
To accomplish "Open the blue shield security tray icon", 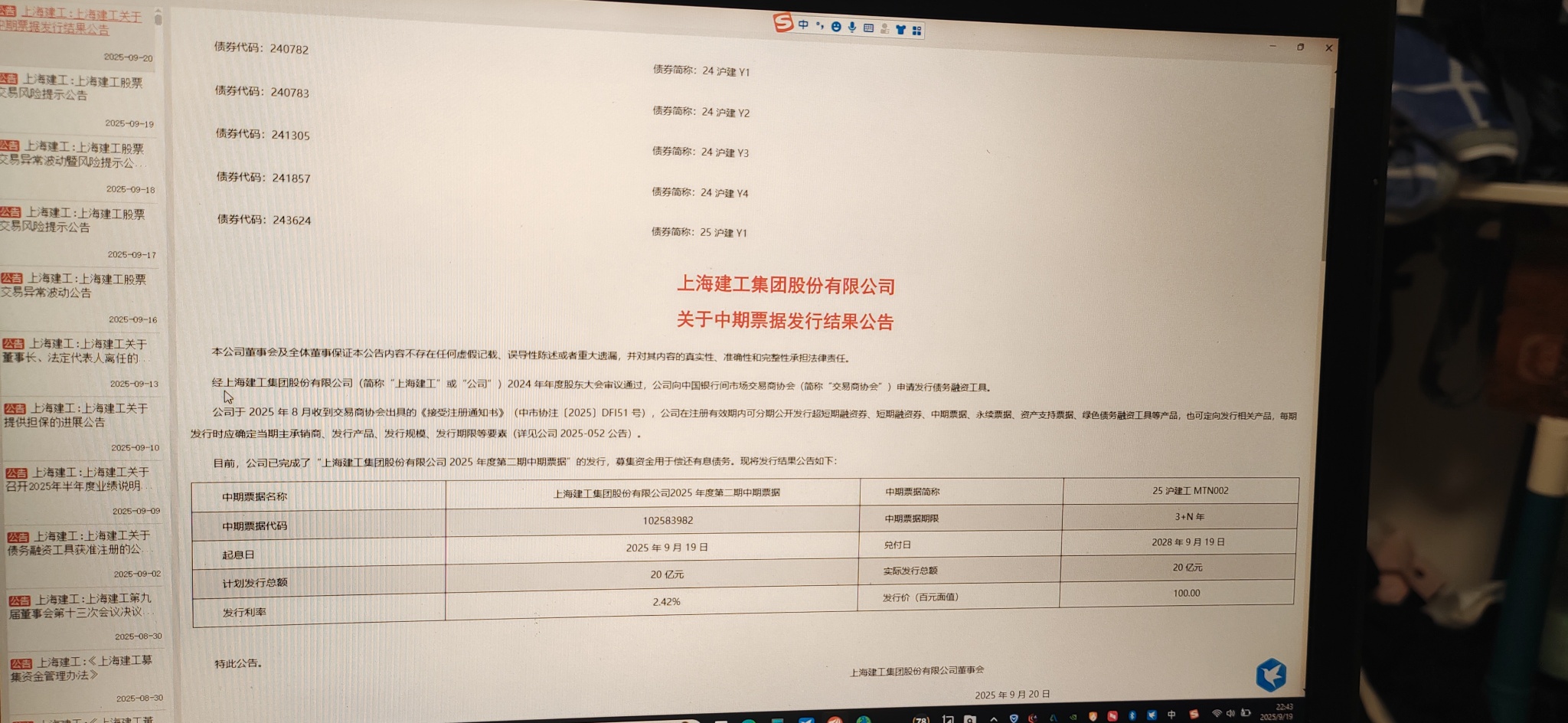I will pyautogui.click(x=1014, y=719).
